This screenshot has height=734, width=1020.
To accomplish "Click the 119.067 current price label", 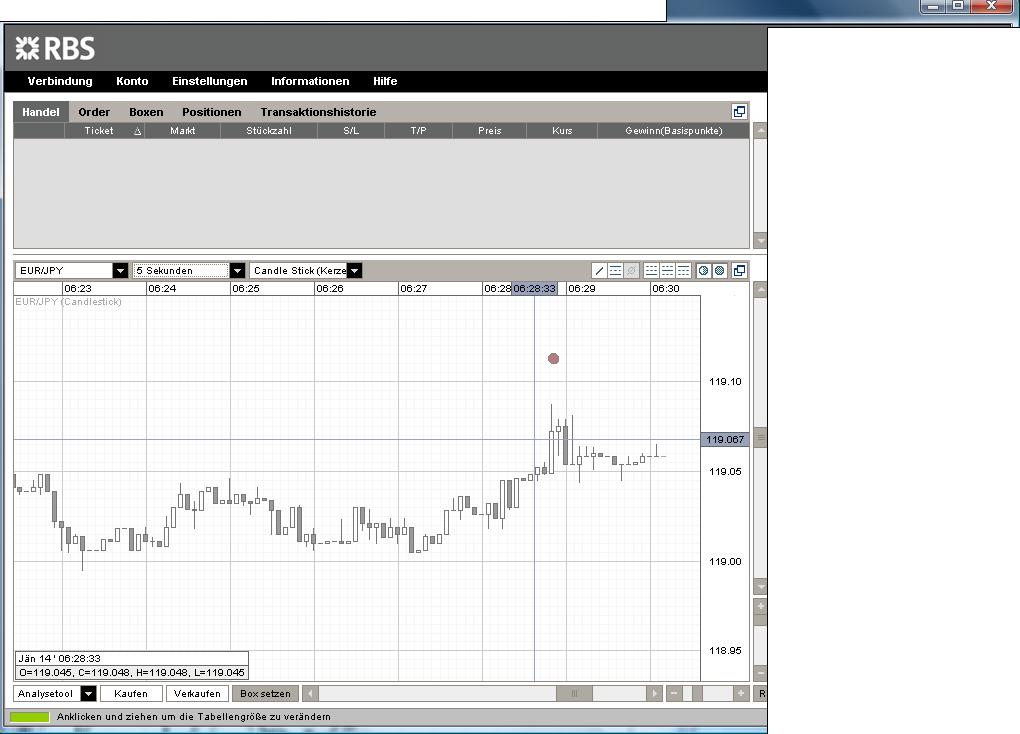I will pyautogui.click(x=725, y=440).
